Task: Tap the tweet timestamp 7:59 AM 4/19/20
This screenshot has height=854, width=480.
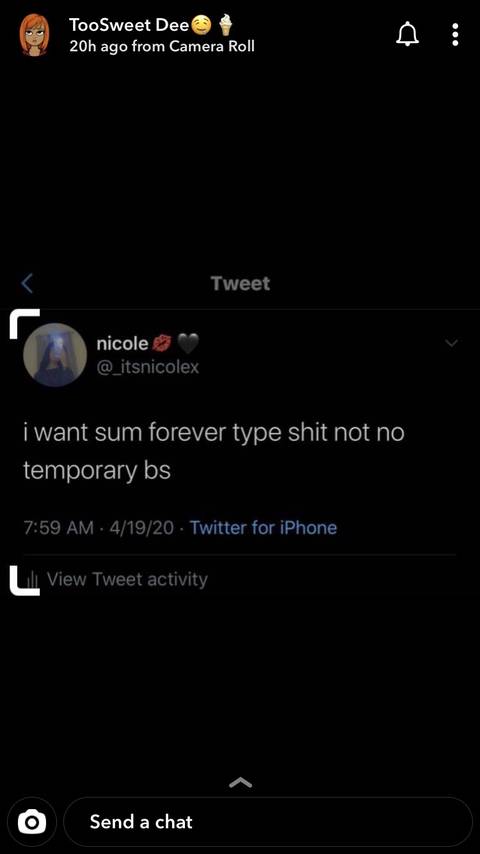Action: pos(99,527)
